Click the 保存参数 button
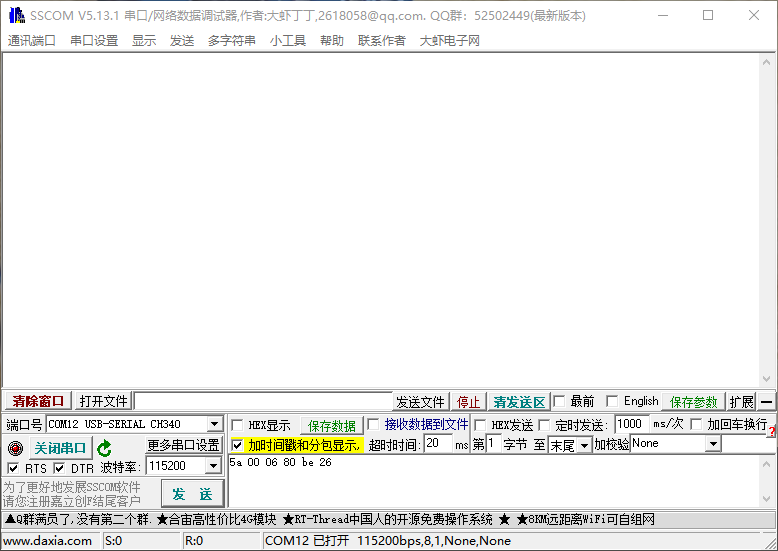 pos(693,402)
